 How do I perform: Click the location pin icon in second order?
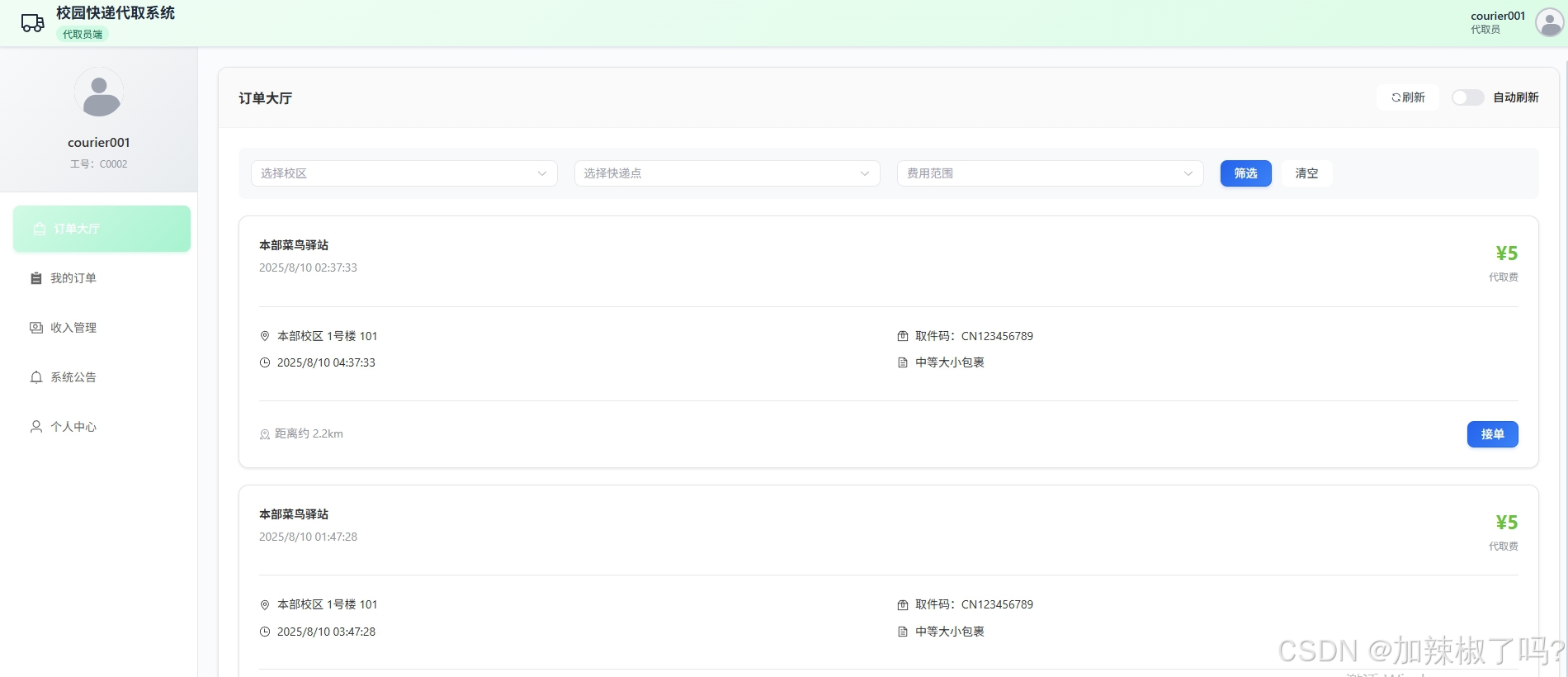click(265, 605)
